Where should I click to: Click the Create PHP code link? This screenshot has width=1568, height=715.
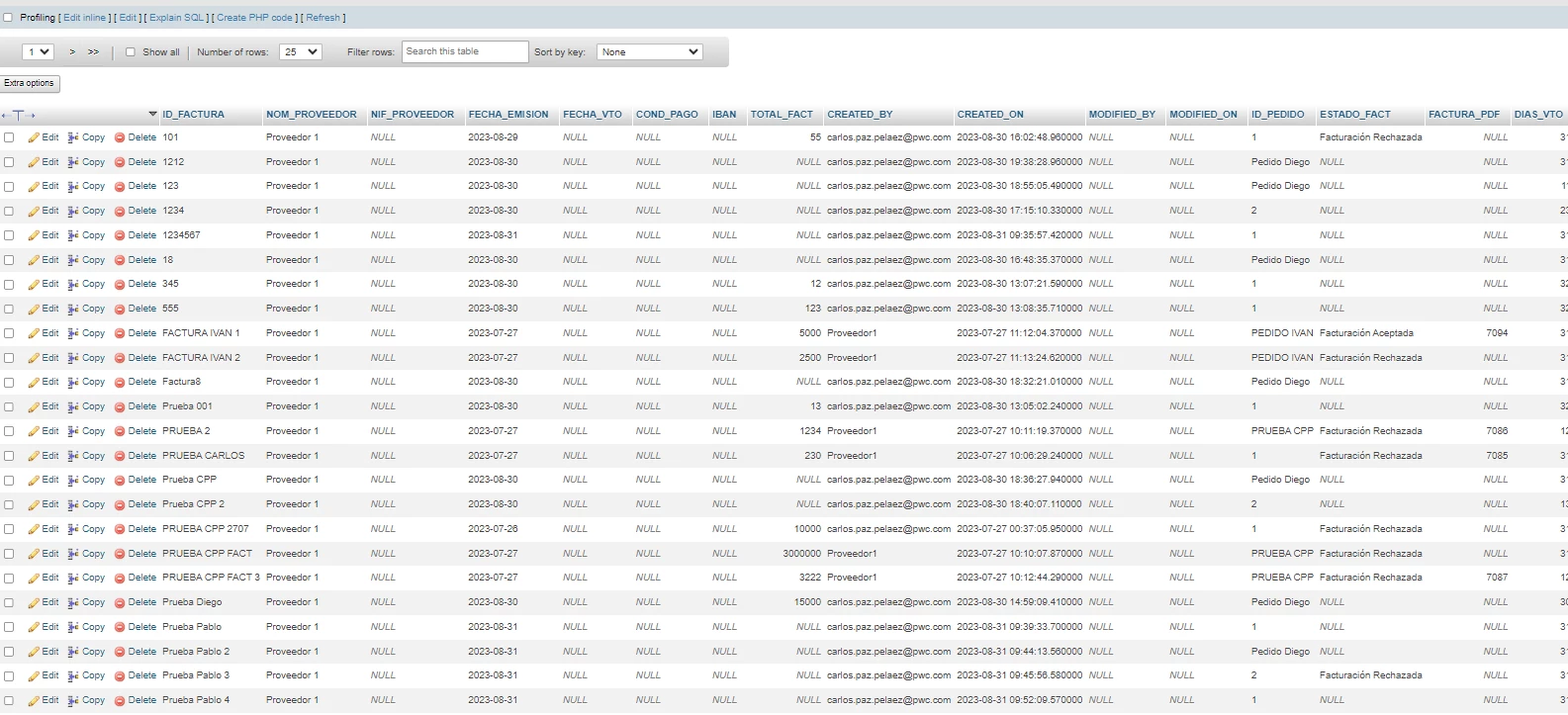click(x=254, y=18)
